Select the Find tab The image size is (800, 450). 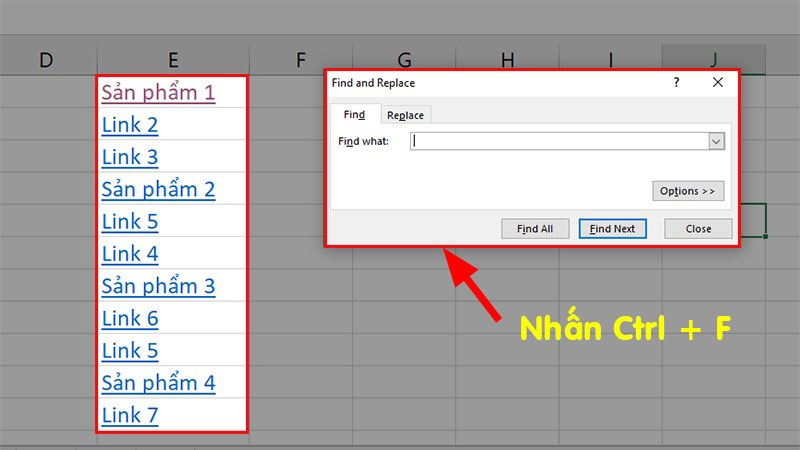click(354, 115)
